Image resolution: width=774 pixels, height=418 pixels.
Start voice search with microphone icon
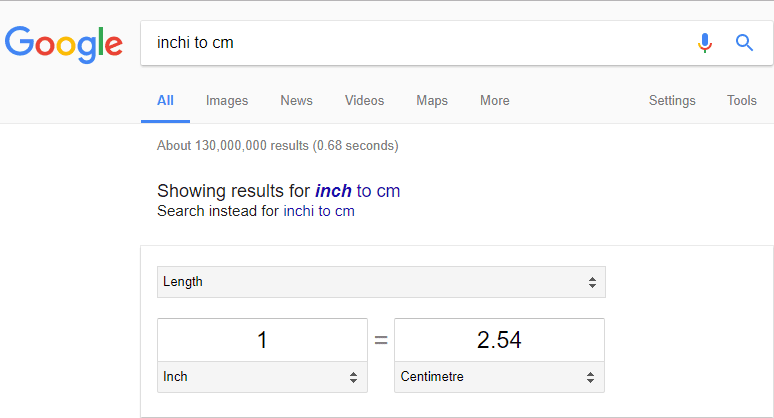tap(705, 43)
